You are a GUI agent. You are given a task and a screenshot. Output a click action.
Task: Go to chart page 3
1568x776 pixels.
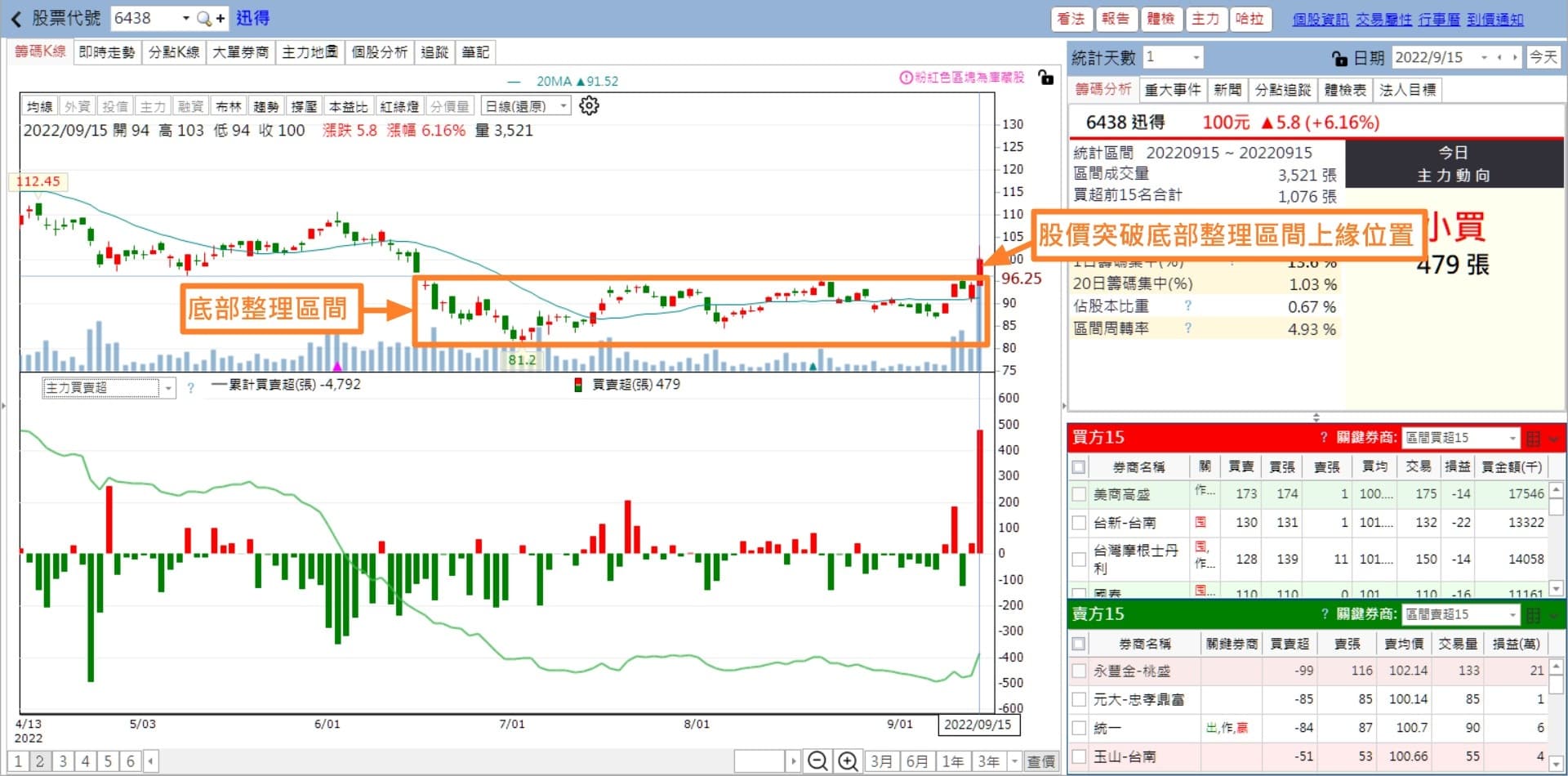pyautogui.click(x=62, y=761)
